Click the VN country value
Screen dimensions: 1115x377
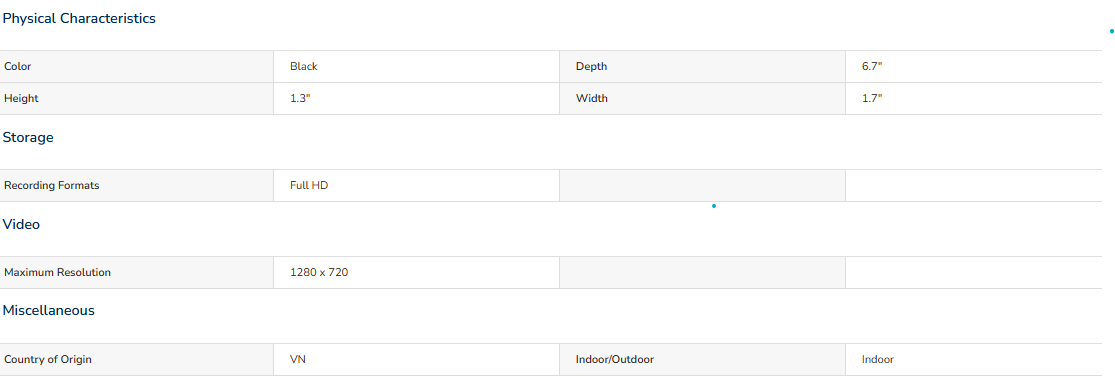coord(298,360)
